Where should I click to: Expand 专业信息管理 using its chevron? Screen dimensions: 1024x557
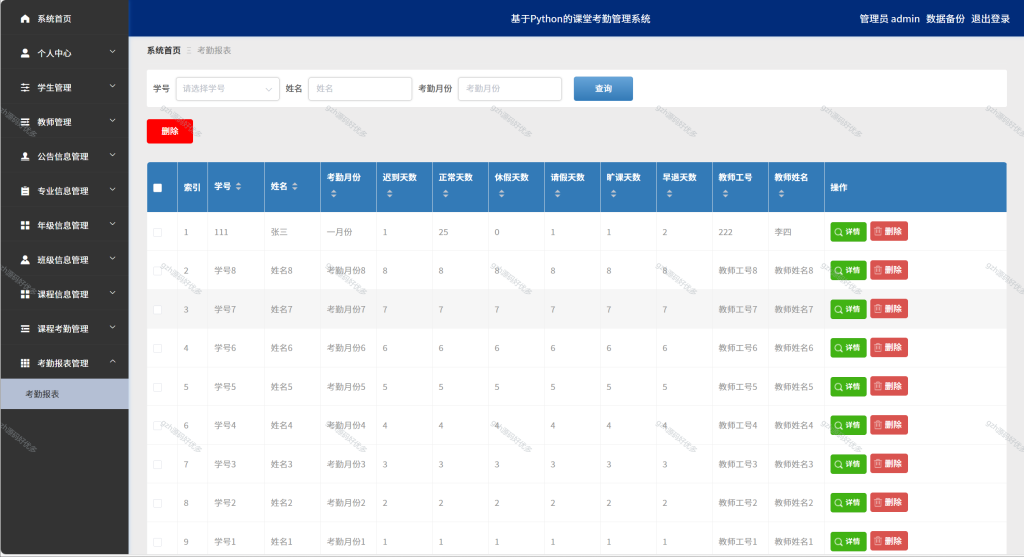[x=112, y=190]
